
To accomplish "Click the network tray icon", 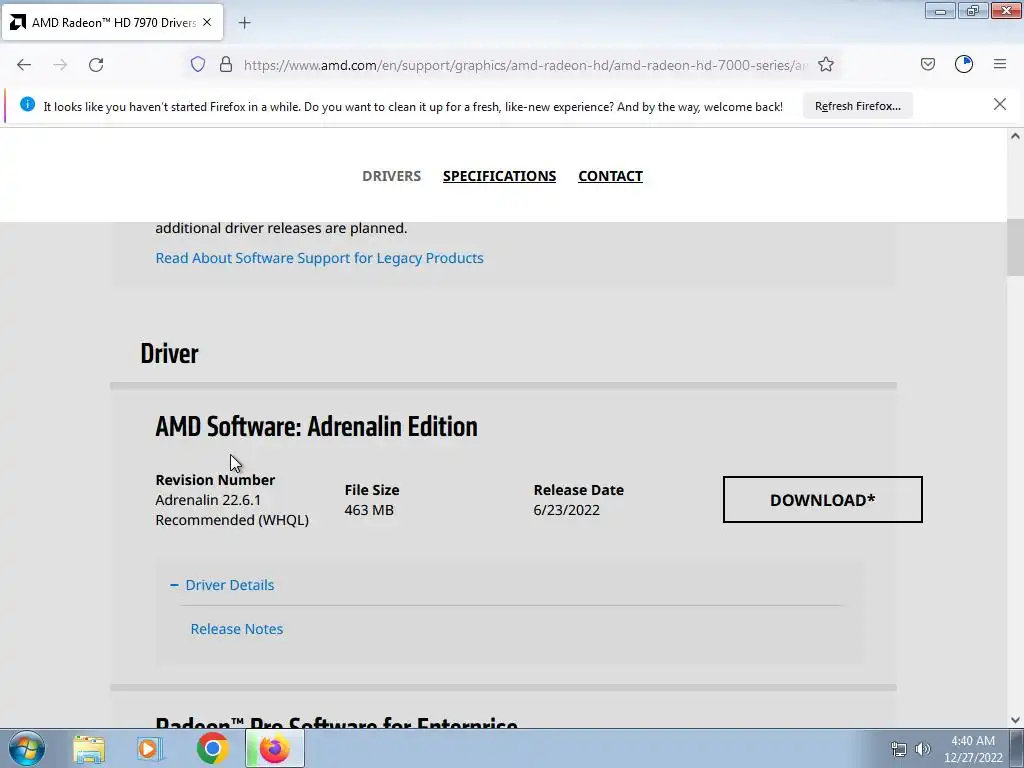I will click(x=899, y=749).
